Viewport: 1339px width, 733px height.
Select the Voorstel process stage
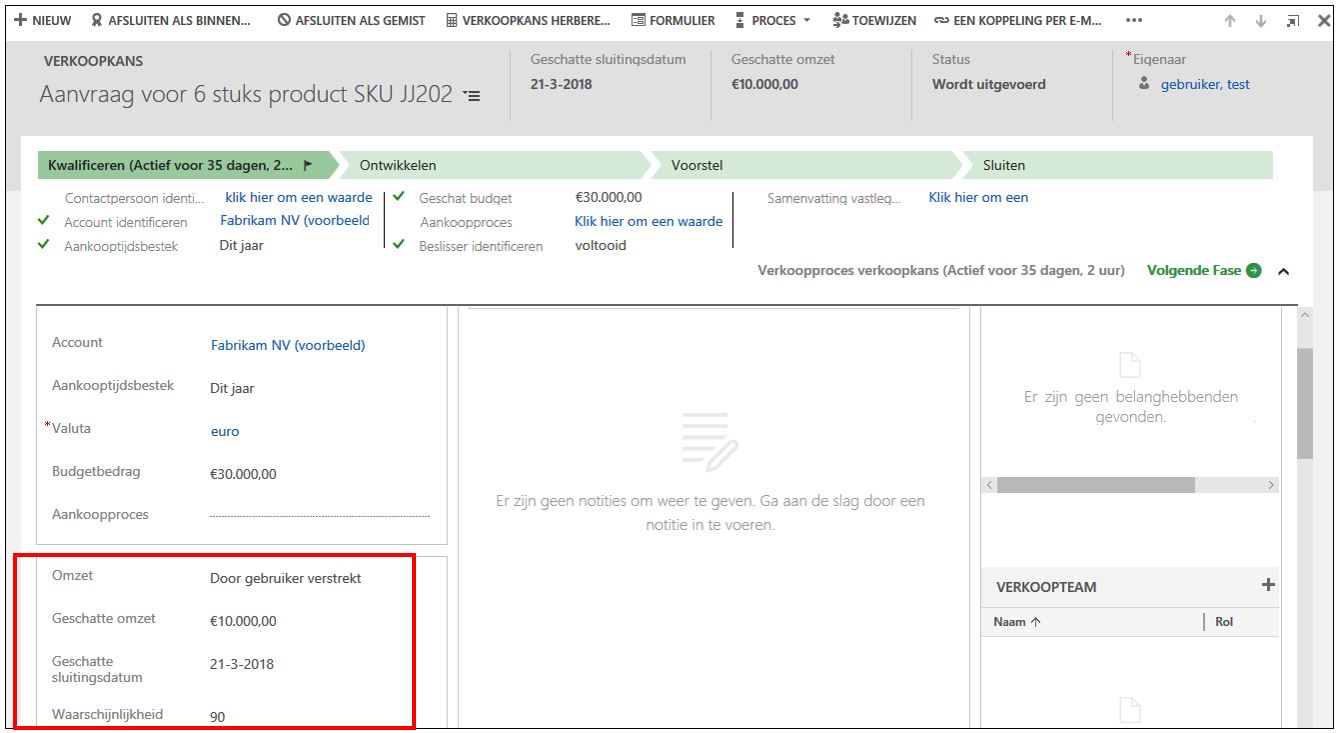point(806,165)
